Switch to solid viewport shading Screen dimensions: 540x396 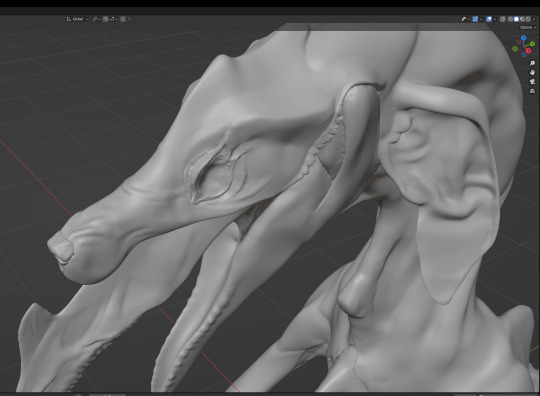[x=516, y=19]
